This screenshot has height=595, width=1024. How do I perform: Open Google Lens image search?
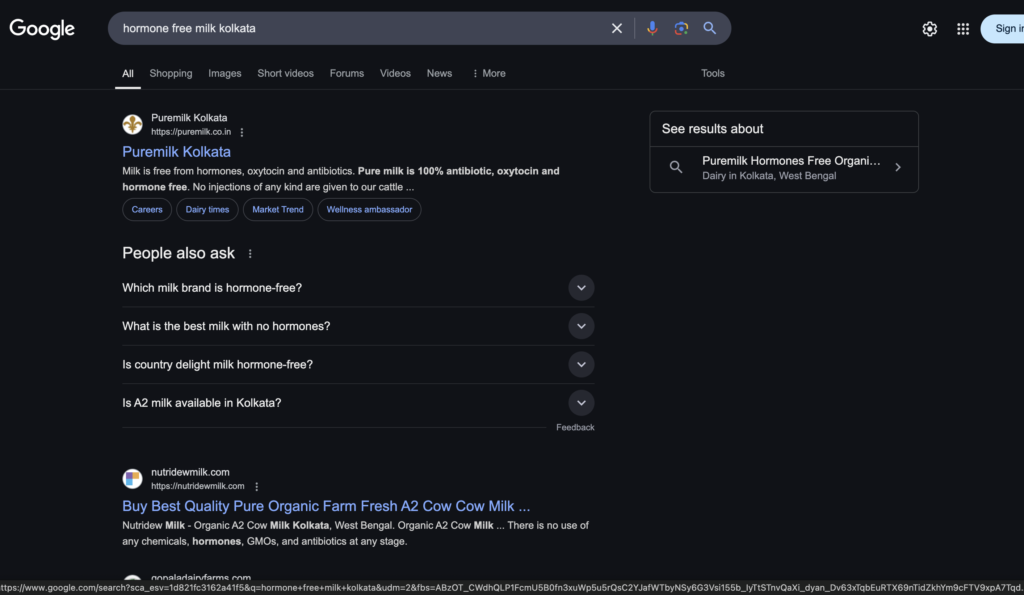click(x=681, y=28)
